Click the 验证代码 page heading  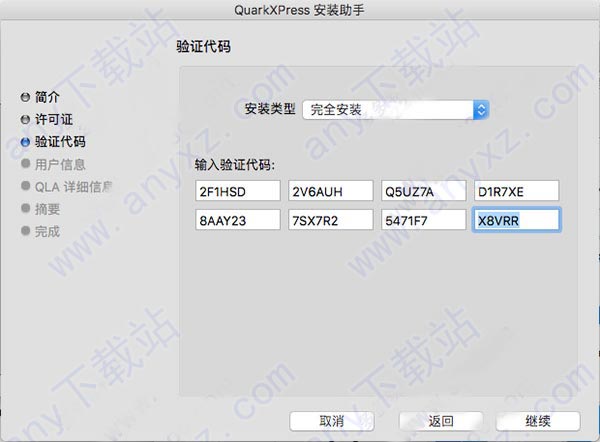pyautogui.click(x=203, y=47)
